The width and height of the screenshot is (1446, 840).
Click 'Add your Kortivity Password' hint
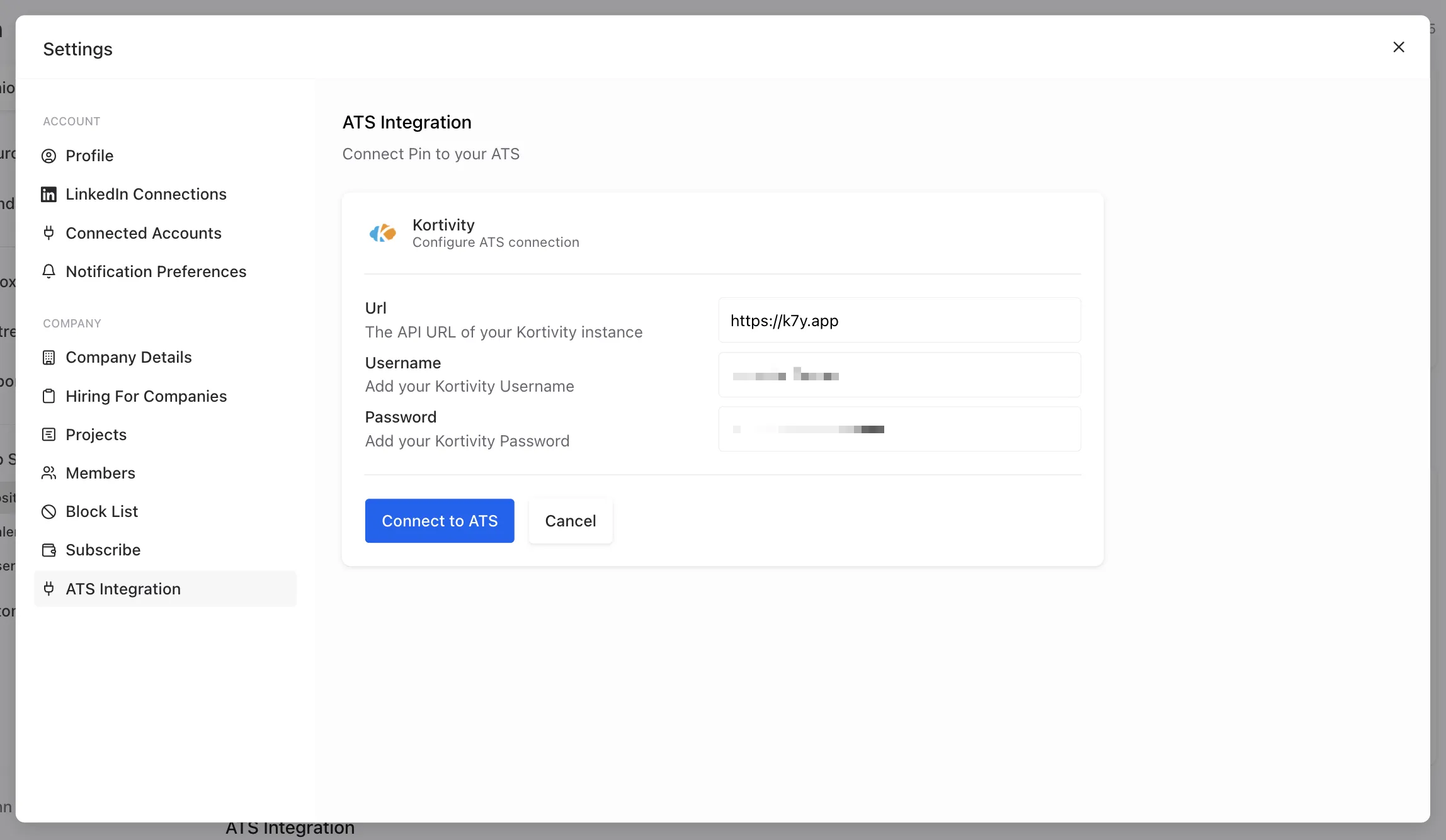click(467, 441)
